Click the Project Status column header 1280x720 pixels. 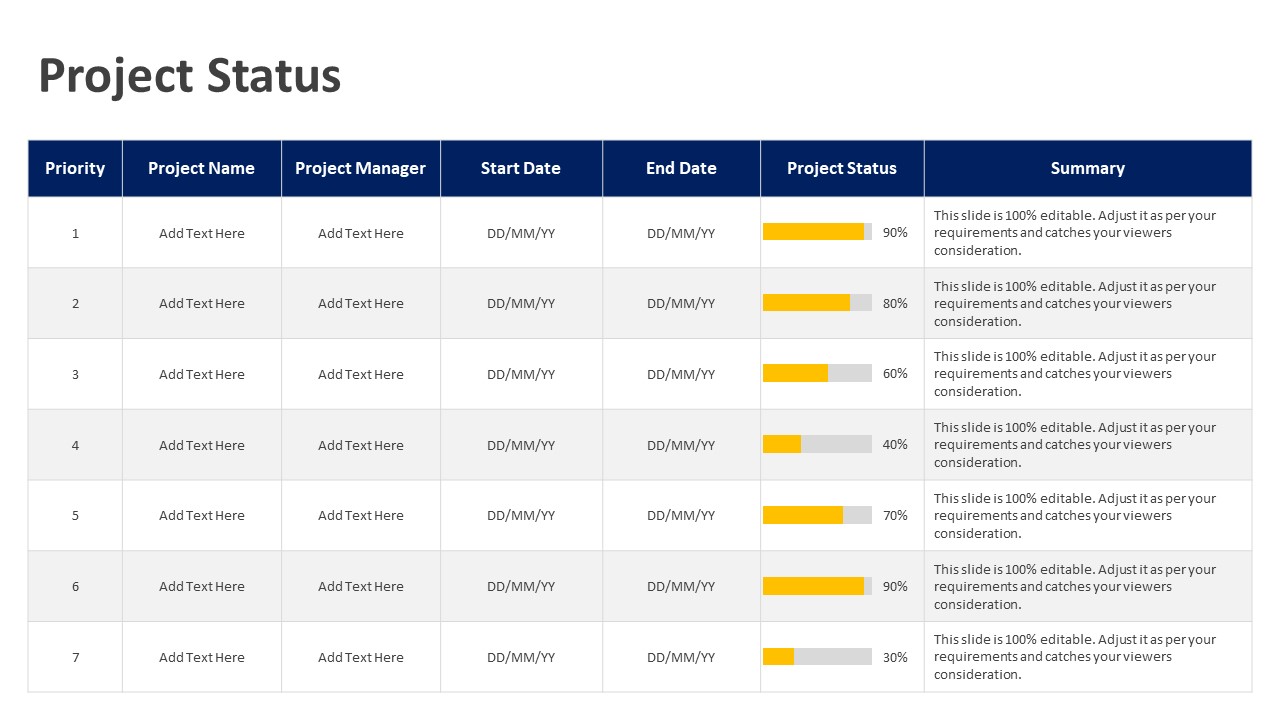842,168
